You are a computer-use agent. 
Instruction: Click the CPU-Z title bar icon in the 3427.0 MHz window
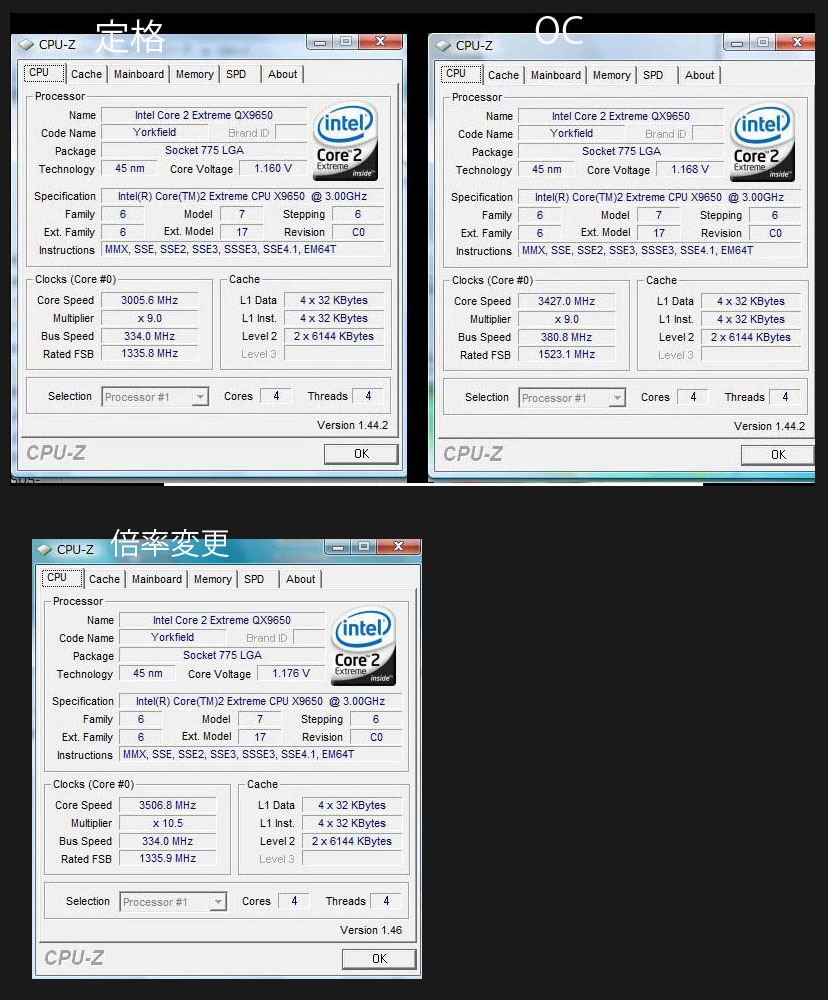click(443, 46)
